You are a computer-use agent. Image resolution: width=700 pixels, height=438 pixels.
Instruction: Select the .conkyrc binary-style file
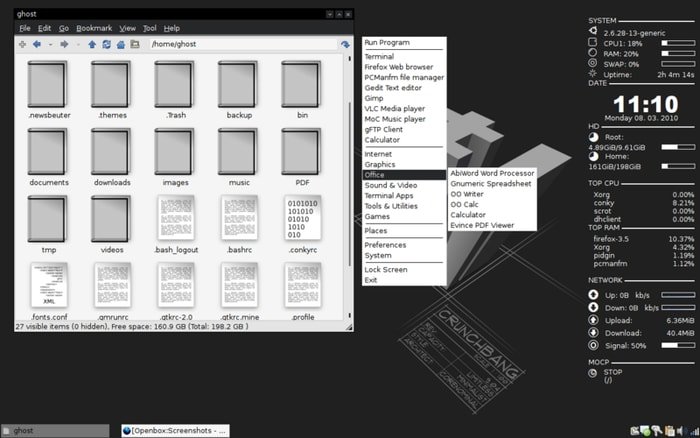(x=302, y=225)
